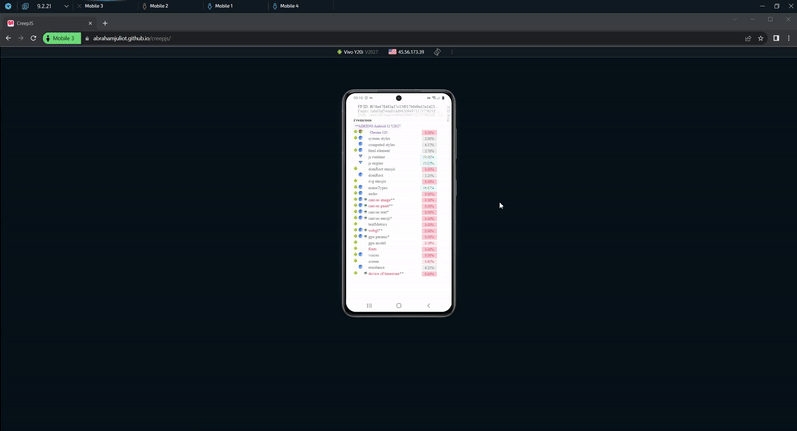Image resolution: width=797 pixels, height=431 pixels.
Task: Close the CreepJS browser tab
Action: (x=90, y=23)
